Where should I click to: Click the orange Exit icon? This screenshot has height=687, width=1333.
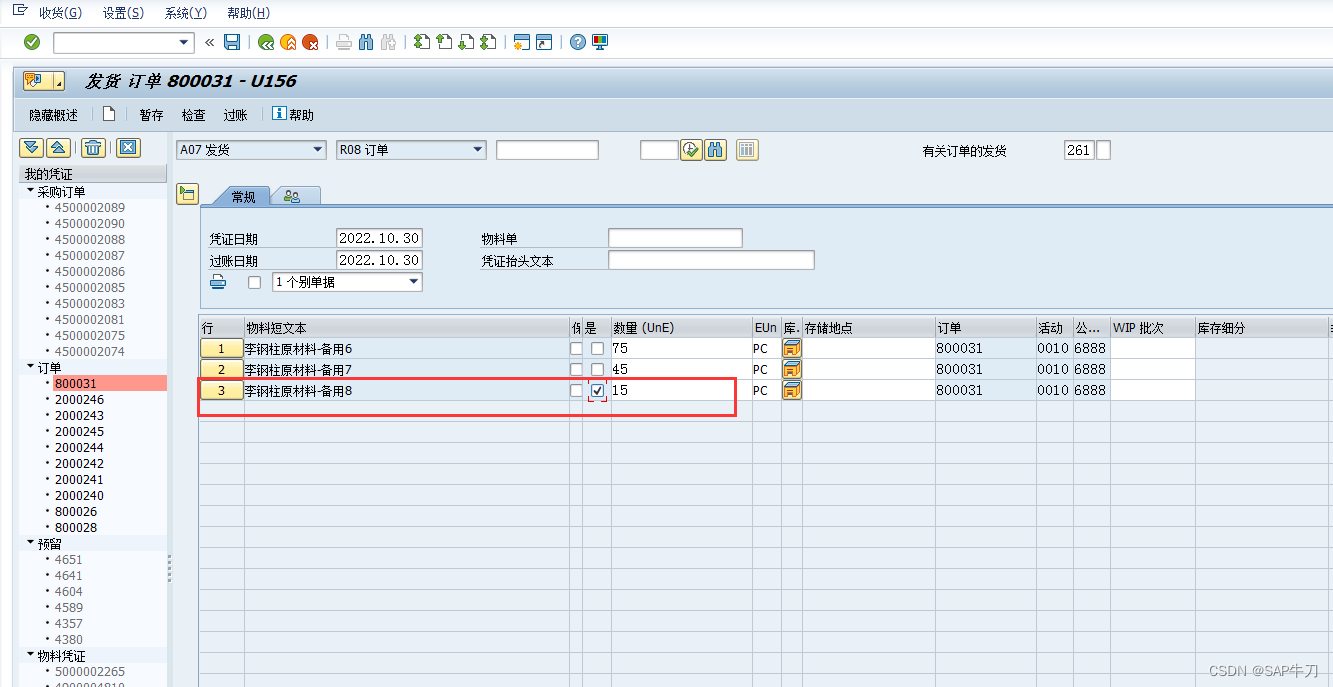click(x=288, y=42)
